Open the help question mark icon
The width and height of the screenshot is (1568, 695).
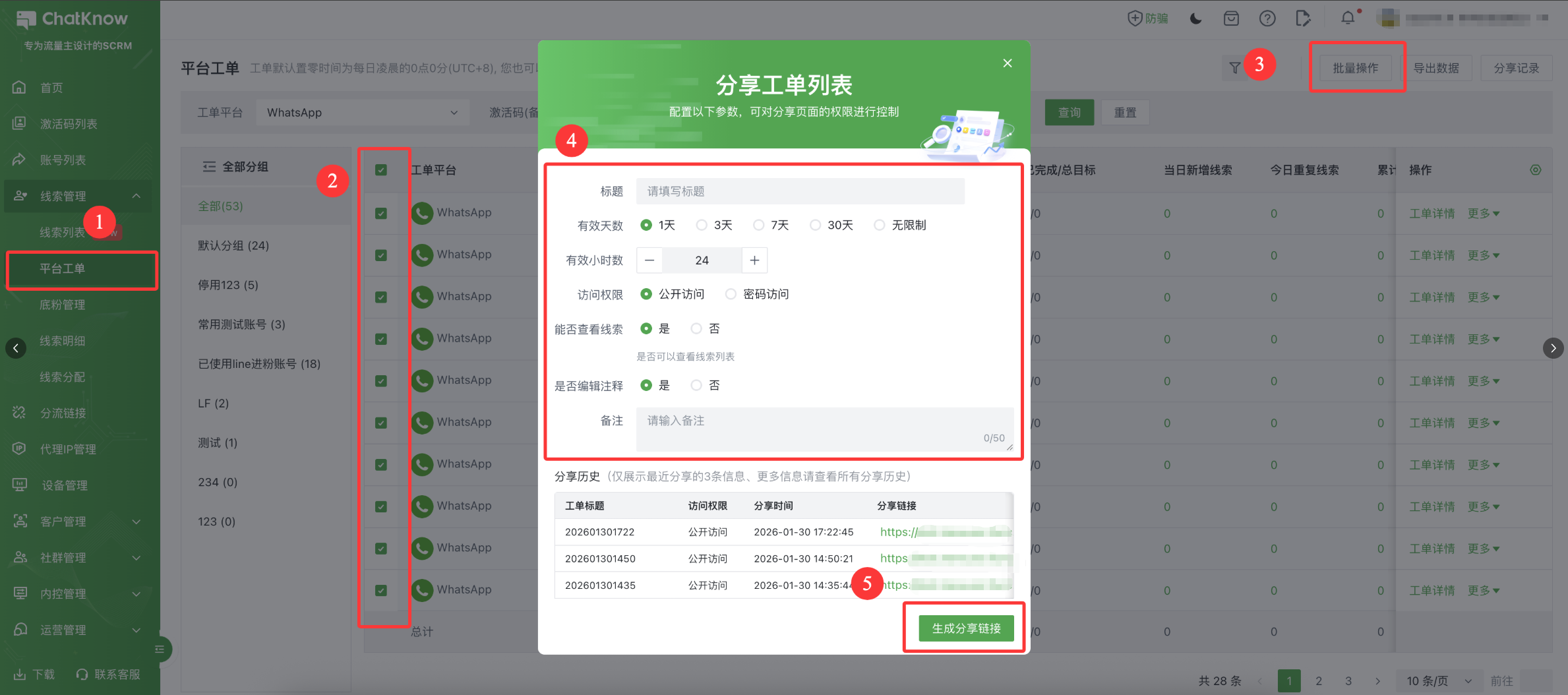(x=1267, y=18)
